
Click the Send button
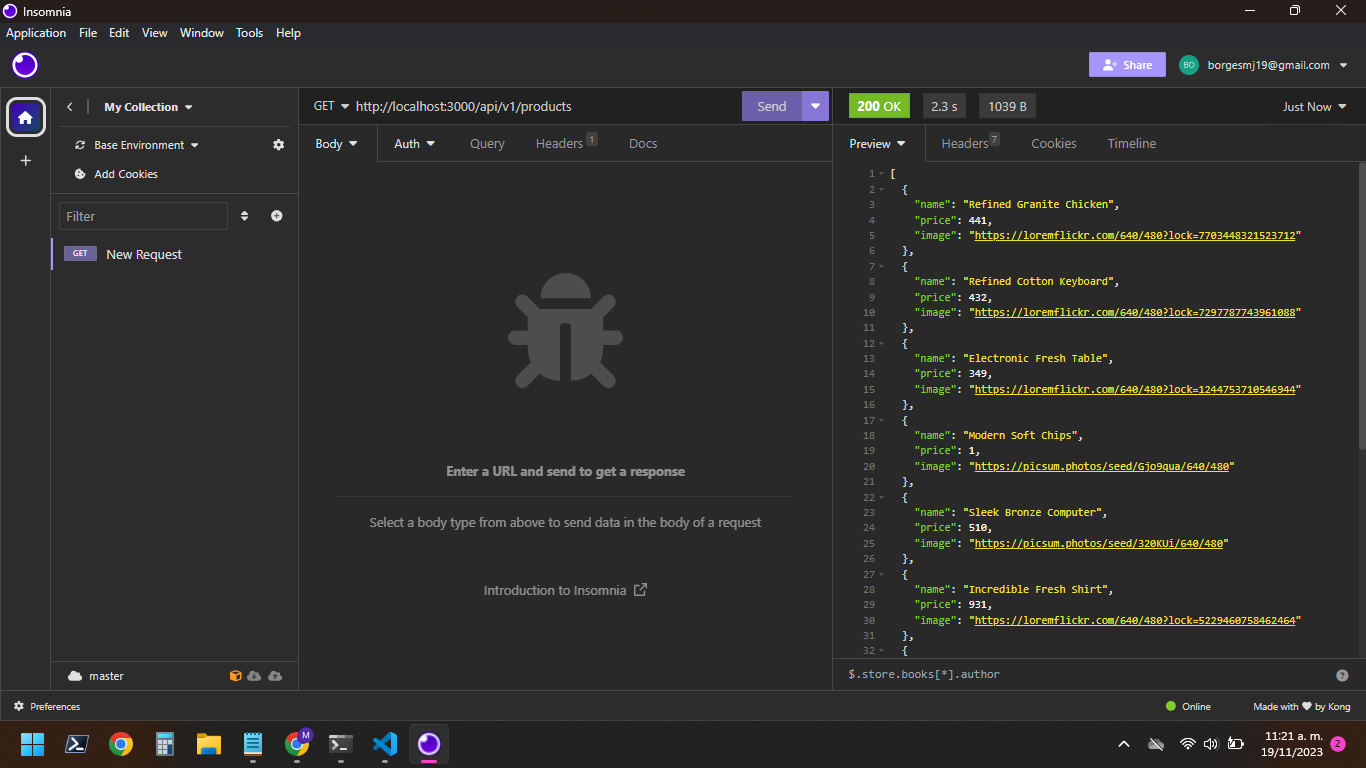click(x=771, y=106)
